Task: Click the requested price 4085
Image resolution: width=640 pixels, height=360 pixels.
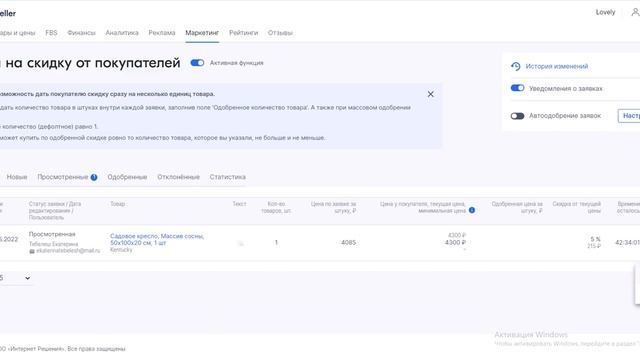Action: tap(349, 242)
